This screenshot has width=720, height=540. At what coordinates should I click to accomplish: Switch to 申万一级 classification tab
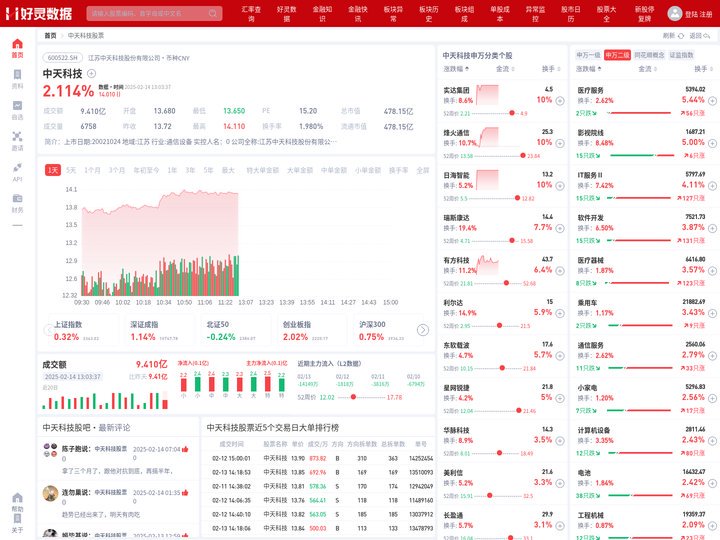point(588,55)
